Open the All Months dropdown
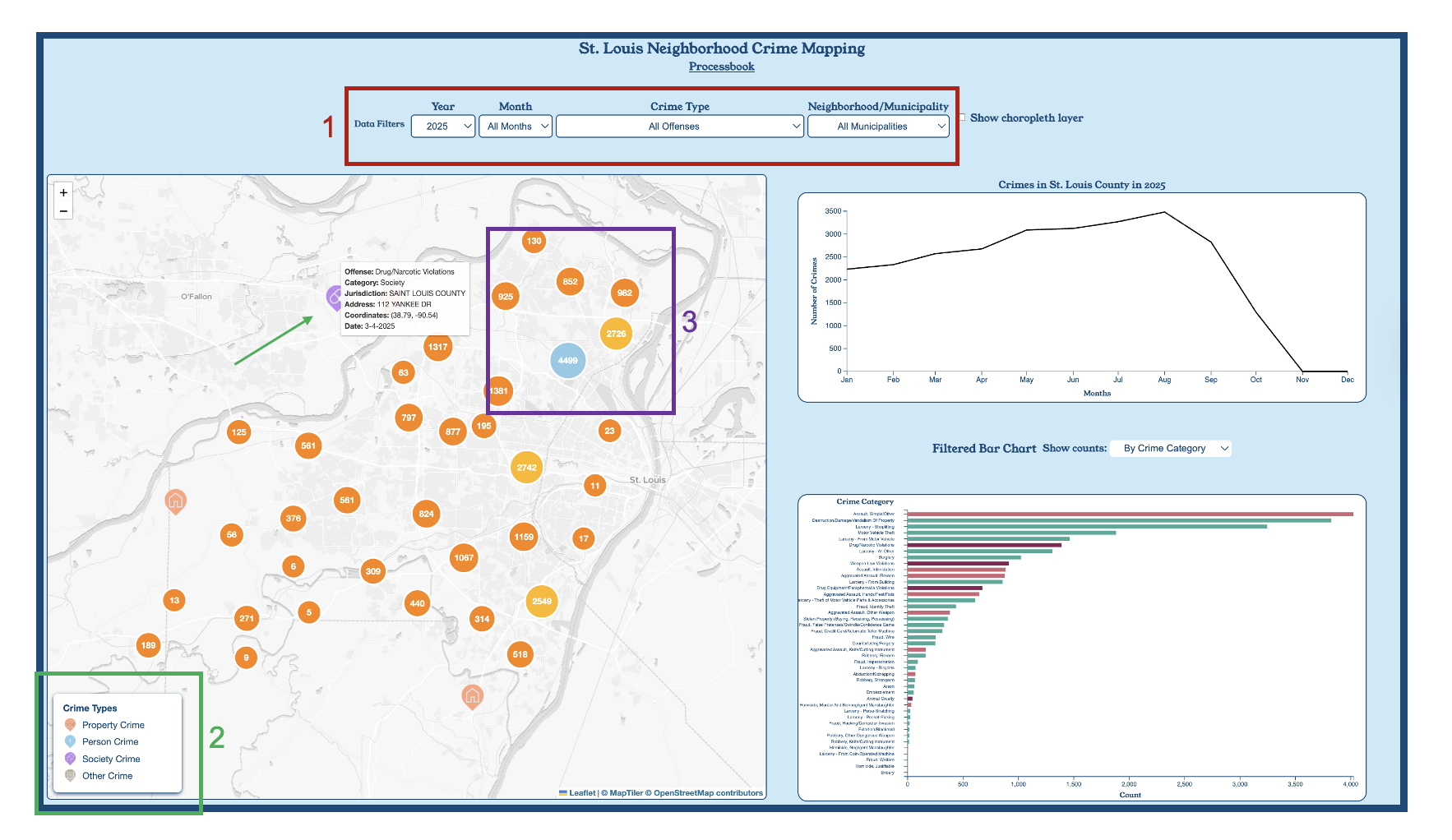The width and height of the screenshot is (1452, 840). tap(515, 127)
